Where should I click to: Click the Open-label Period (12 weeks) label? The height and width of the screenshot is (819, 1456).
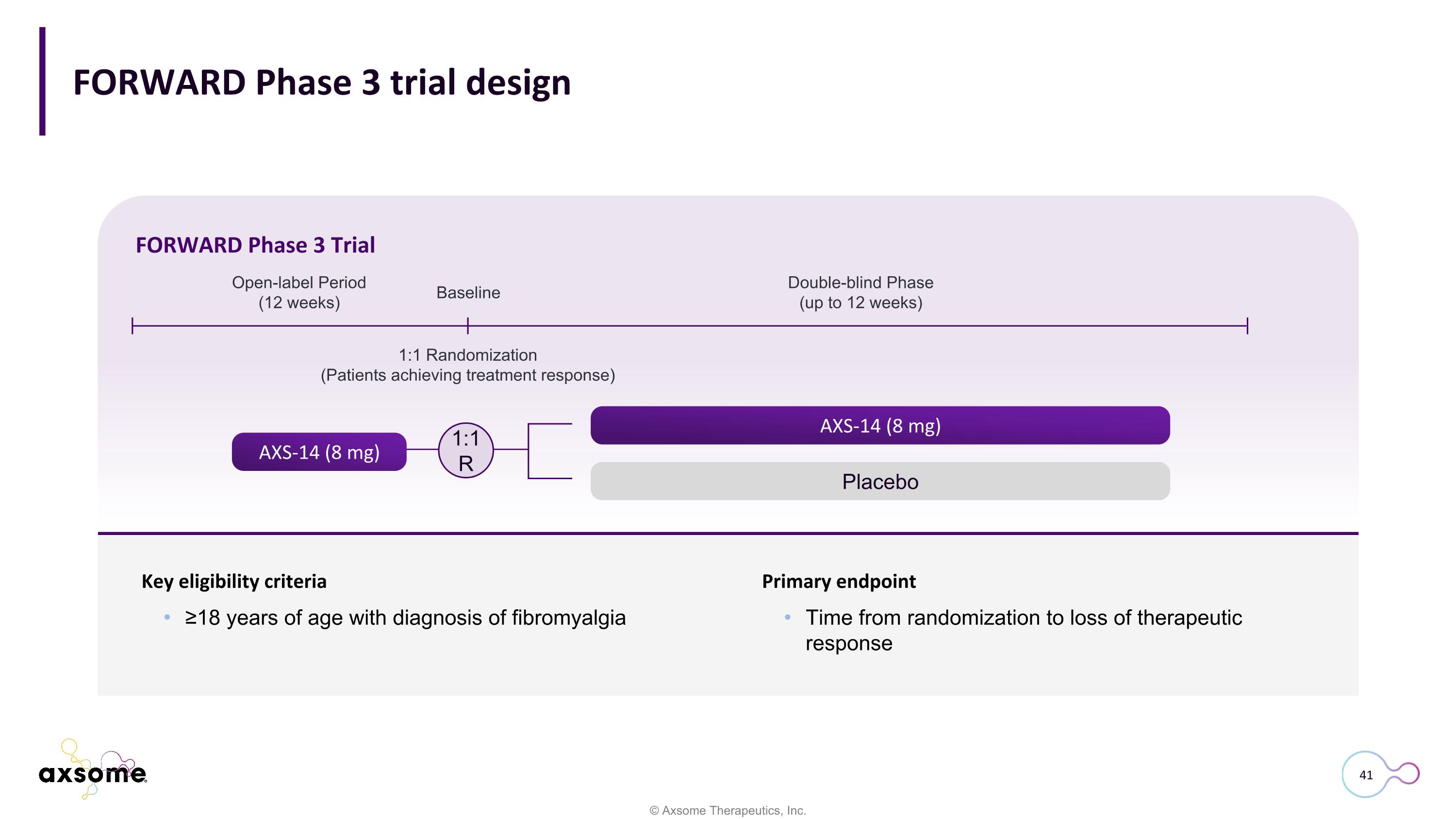pyautogui.click(x=299, y=292)
